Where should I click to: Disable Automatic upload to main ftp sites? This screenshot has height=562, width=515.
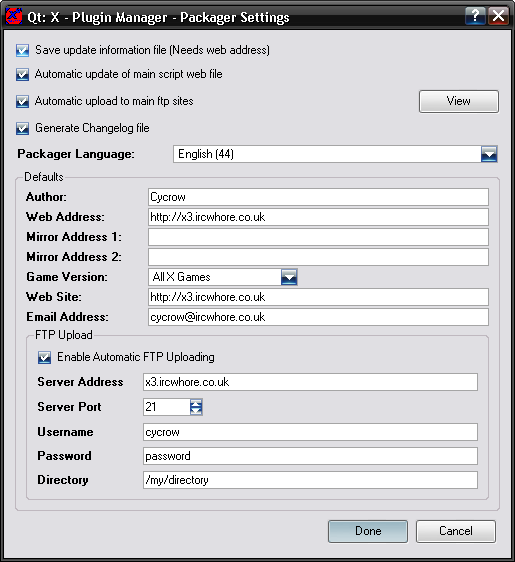tap(23, 101)
